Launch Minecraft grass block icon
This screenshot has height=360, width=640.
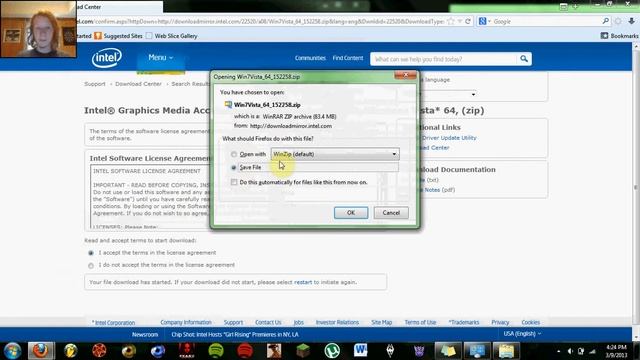coord(303,351)
